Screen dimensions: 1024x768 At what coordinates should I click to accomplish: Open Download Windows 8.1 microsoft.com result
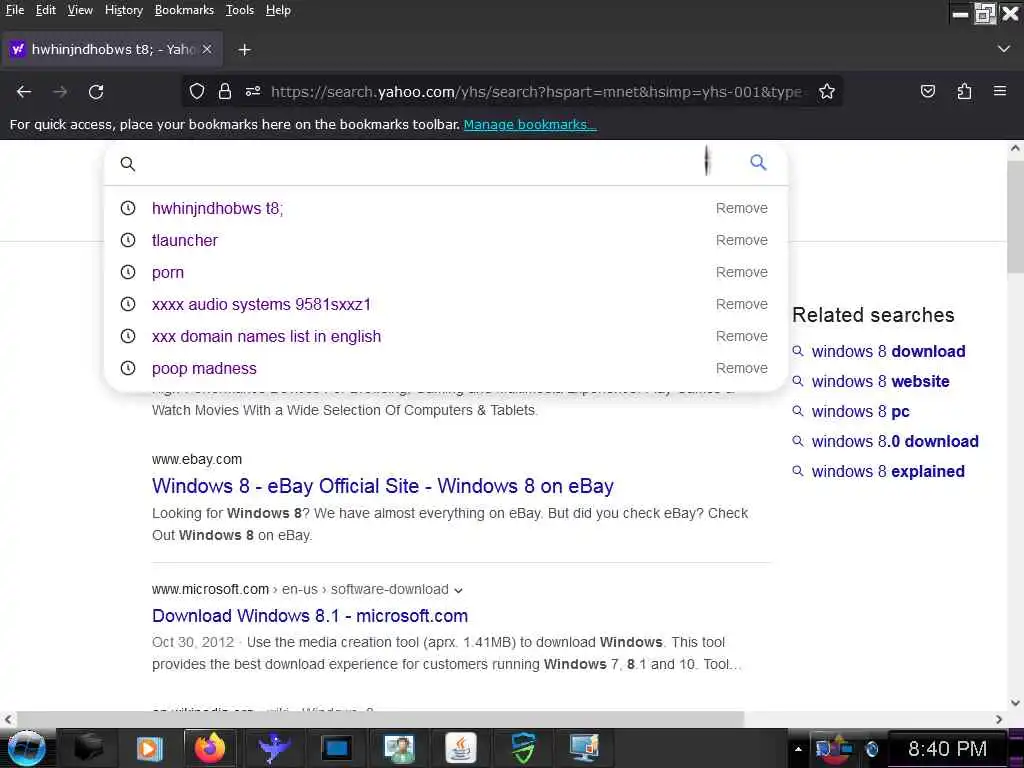310,616
